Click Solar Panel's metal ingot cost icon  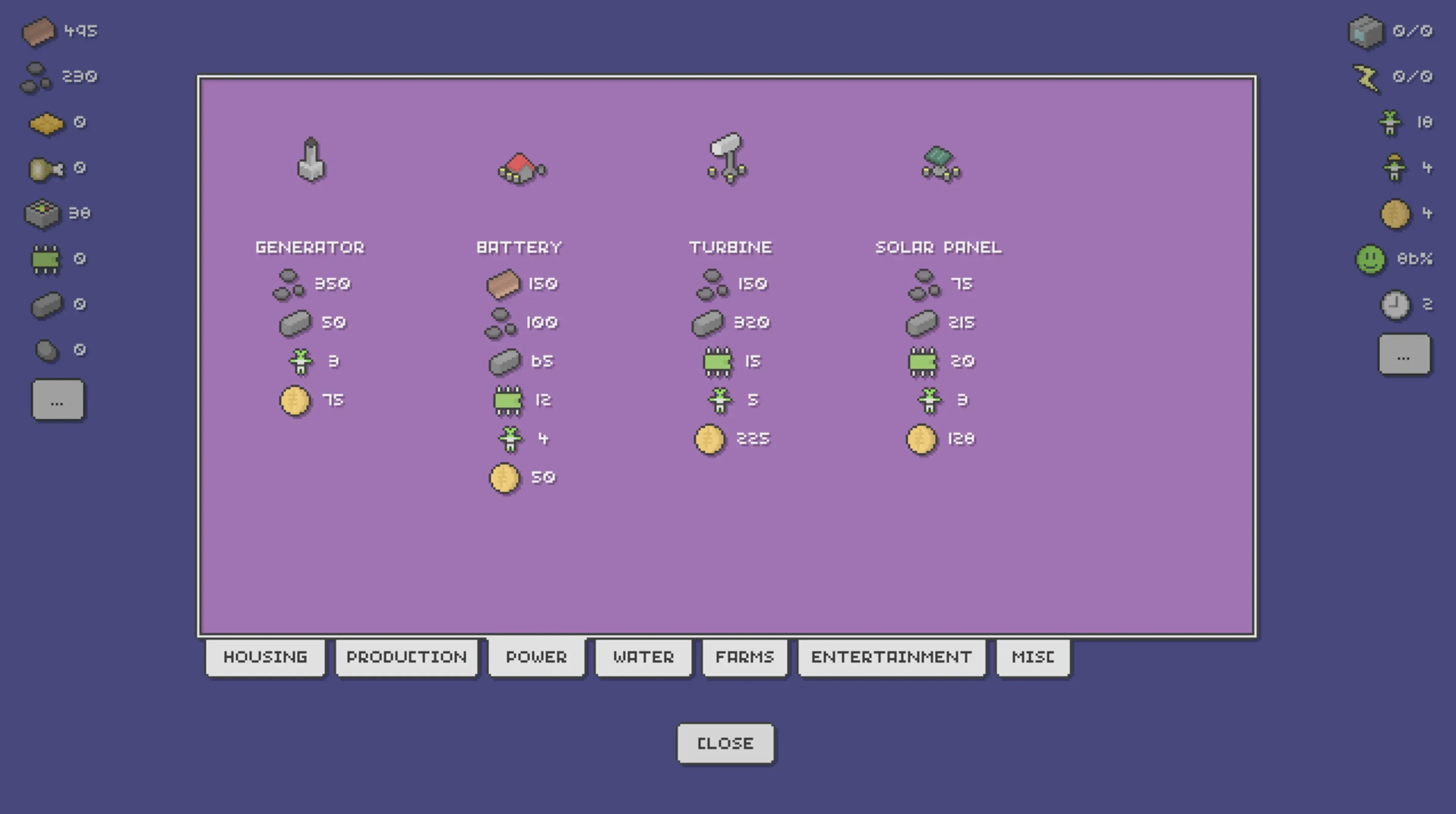(x=922, y=323)
